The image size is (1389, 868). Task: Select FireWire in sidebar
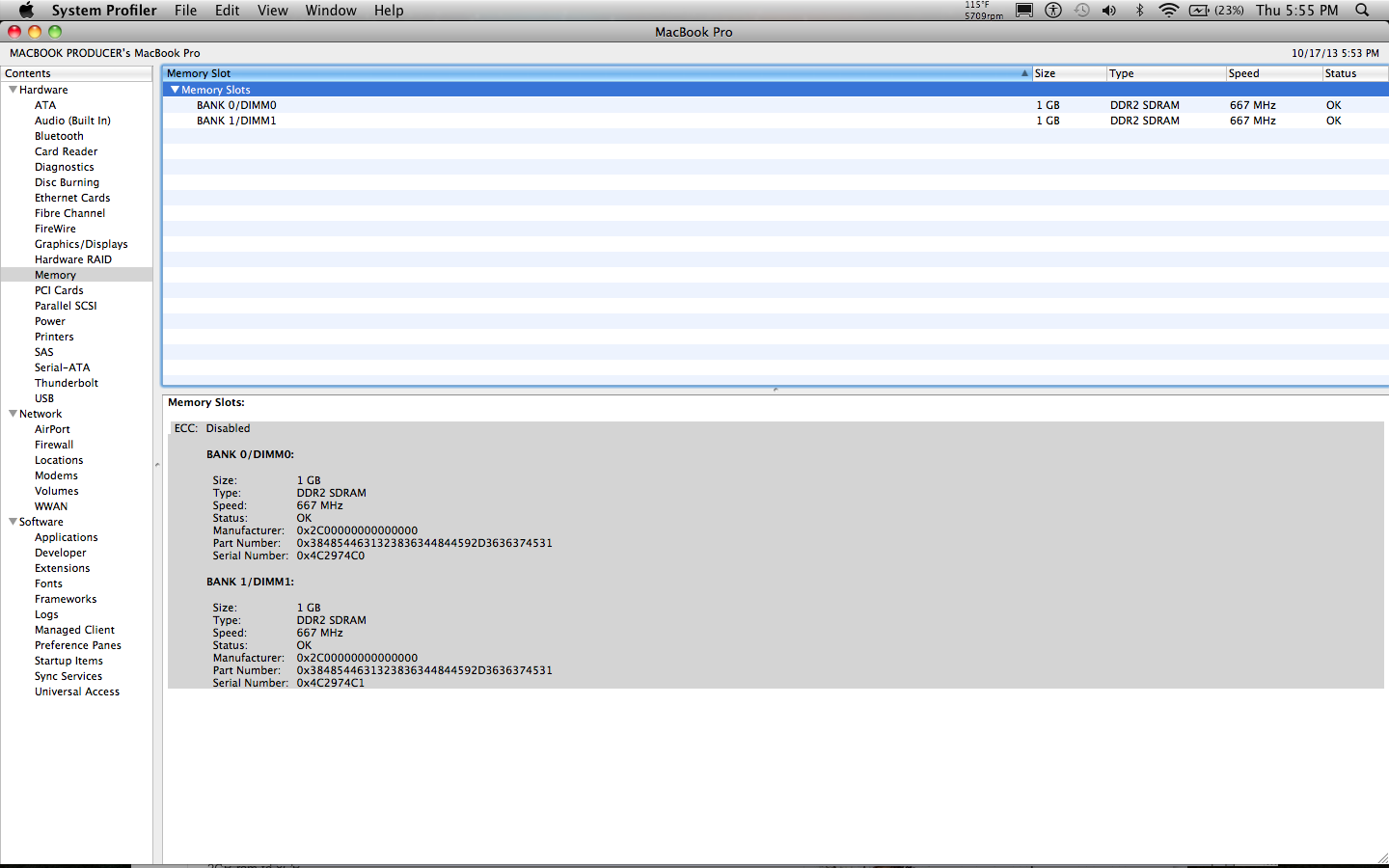click(55, 229)
